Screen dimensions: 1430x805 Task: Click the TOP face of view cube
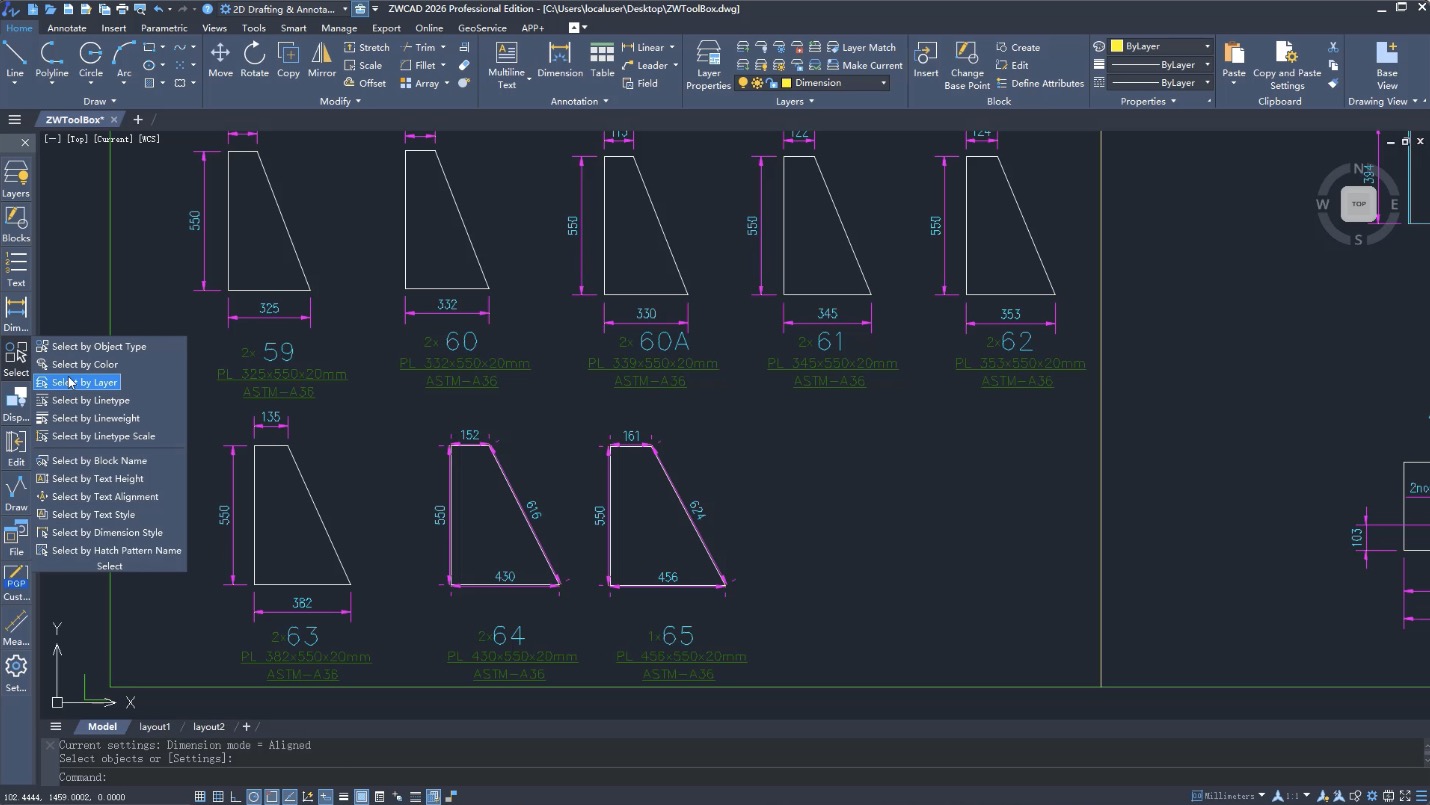[1358, 204]
